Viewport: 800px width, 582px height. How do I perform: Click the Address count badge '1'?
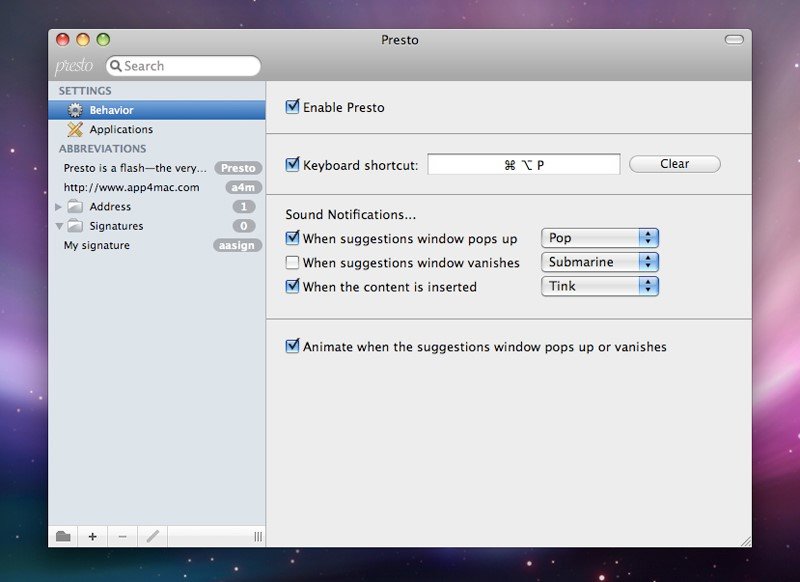pos(244,207)
